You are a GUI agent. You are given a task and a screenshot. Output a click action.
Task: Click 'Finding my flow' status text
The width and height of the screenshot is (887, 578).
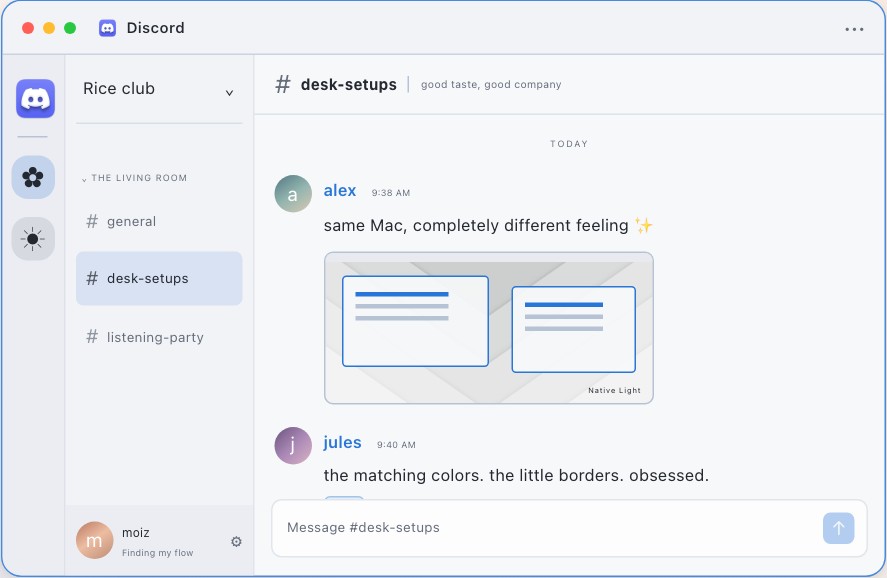158,553
